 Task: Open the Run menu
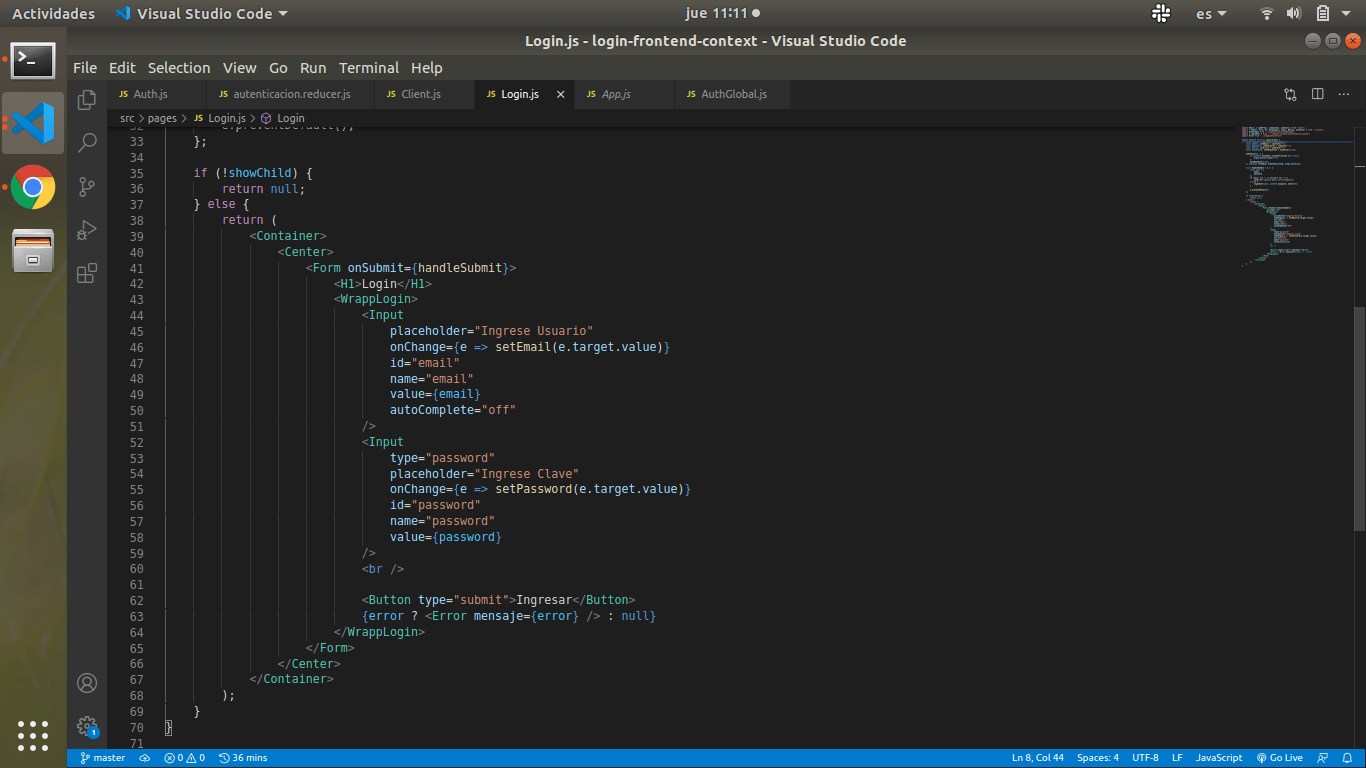coord(313,68)
